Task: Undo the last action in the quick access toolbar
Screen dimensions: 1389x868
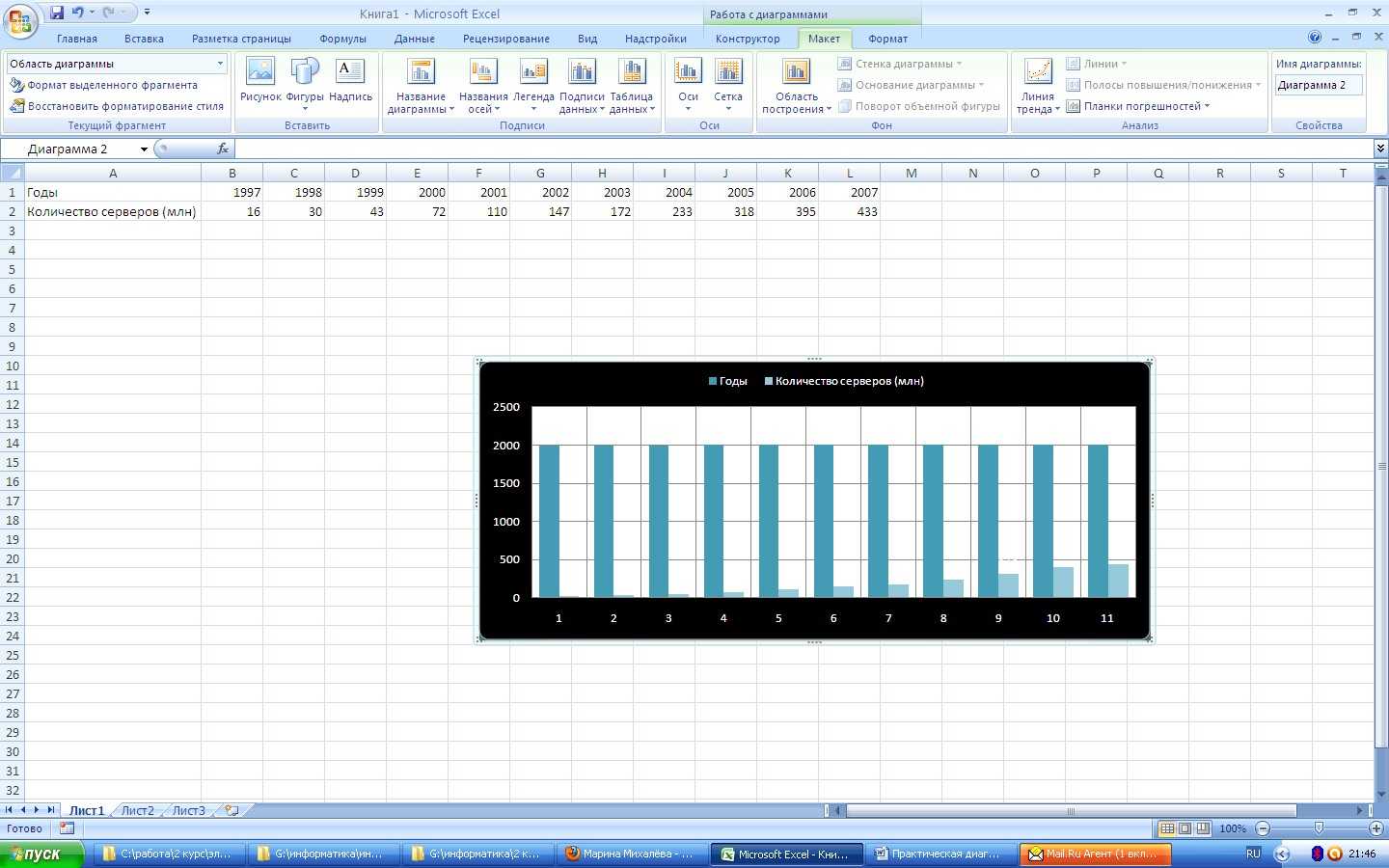Action: point(78,13)
